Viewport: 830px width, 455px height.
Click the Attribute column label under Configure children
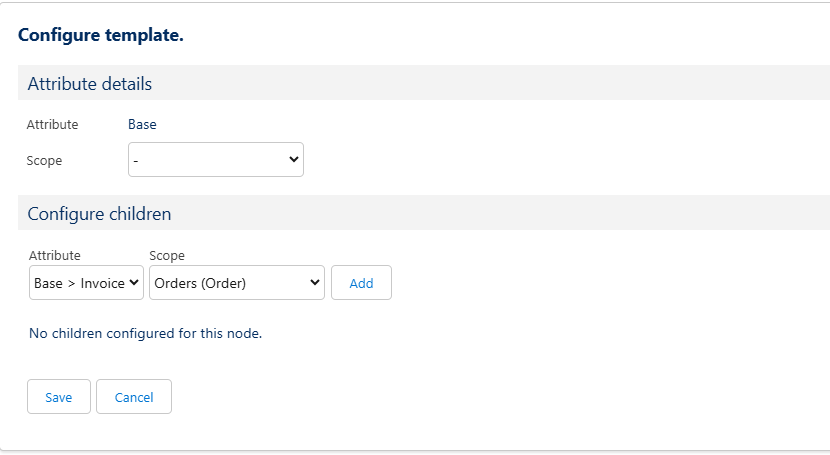coord(55,256)
